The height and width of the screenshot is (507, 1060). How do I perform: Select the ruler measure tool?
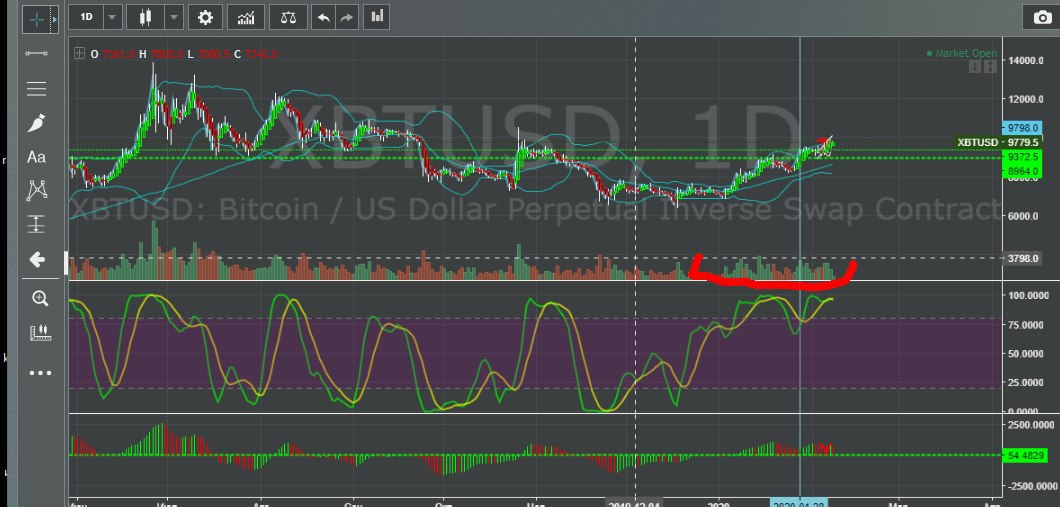click(40, 333)
